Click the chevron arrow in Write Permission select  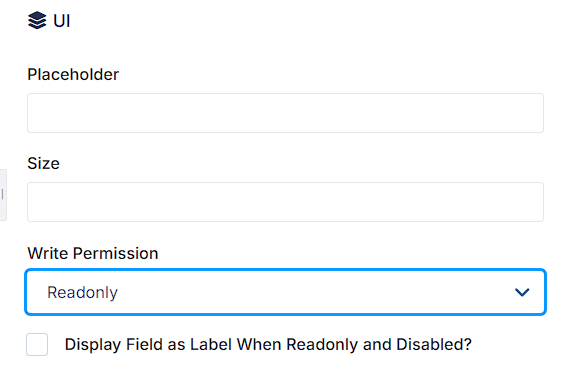tap(522, 292)
